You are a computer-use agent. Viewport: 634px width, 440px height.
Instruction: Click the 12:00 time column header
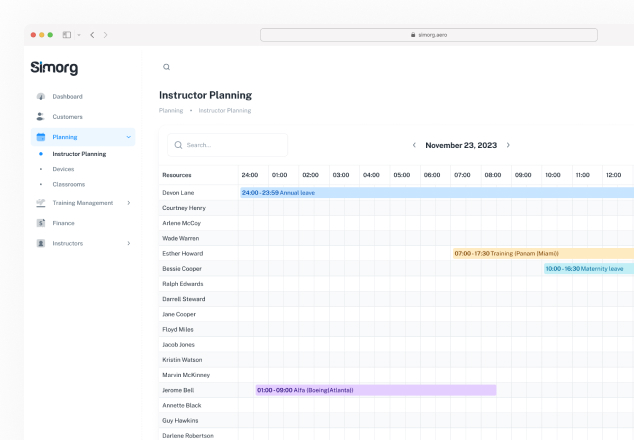[x=613, y=175]
